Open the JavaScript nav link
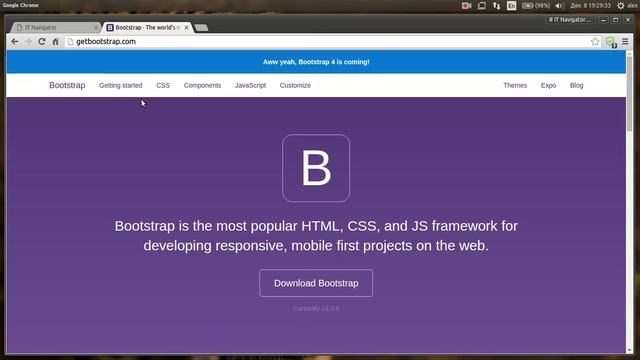Viewport: 640px width, 360px height. [250, 85]
